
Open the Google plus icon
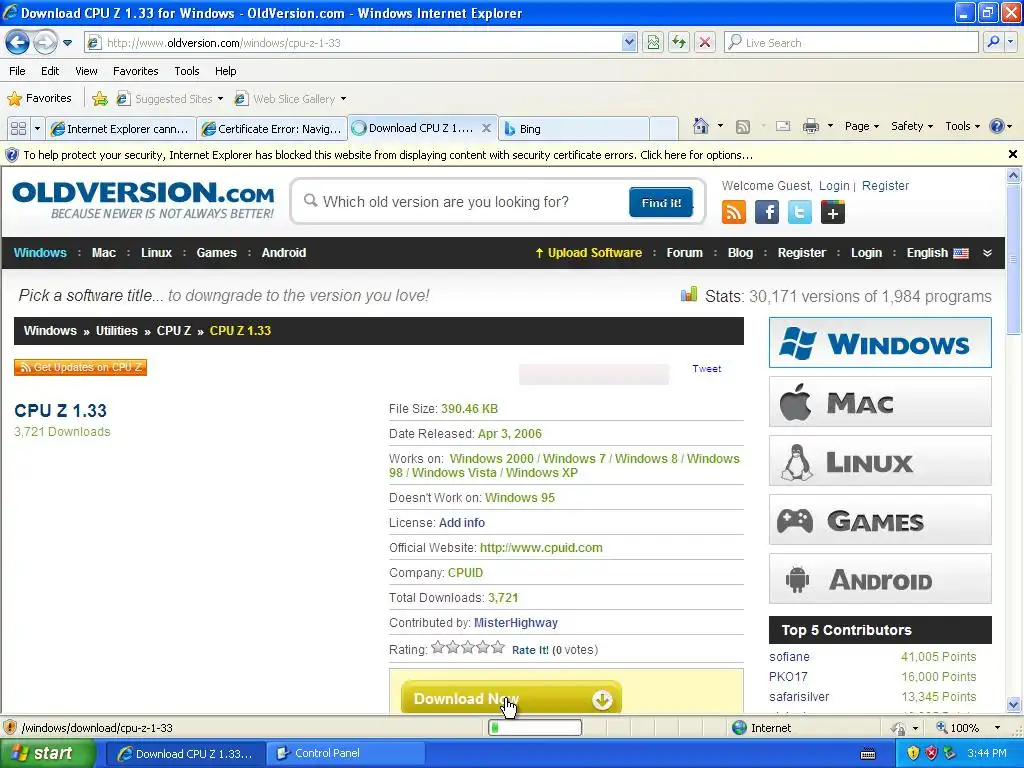pyautogui.click(x=833, y=212)
